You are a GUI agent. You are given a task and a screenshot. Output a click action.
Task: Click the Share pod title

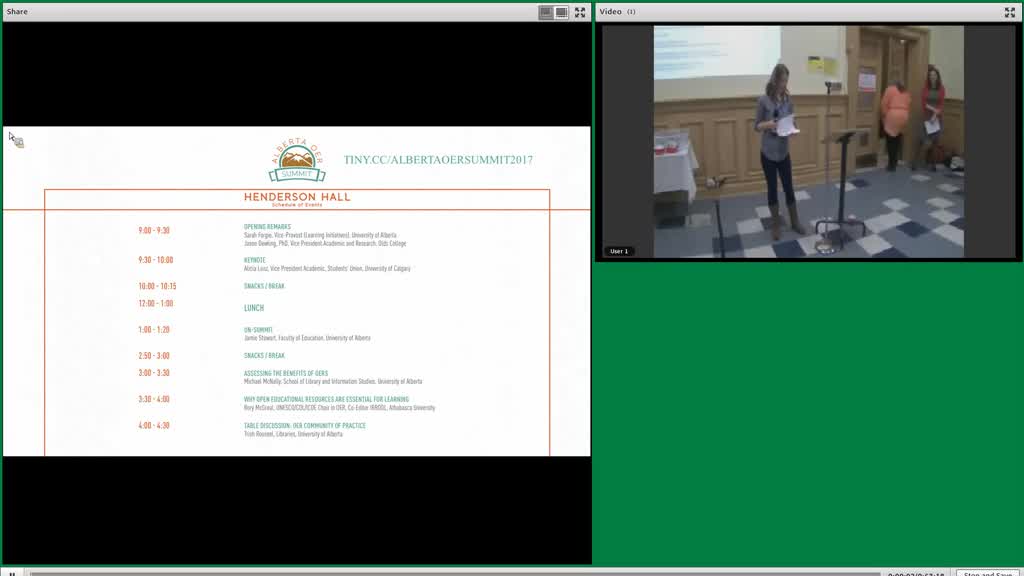pyautogui.click(x=17, y=12)
